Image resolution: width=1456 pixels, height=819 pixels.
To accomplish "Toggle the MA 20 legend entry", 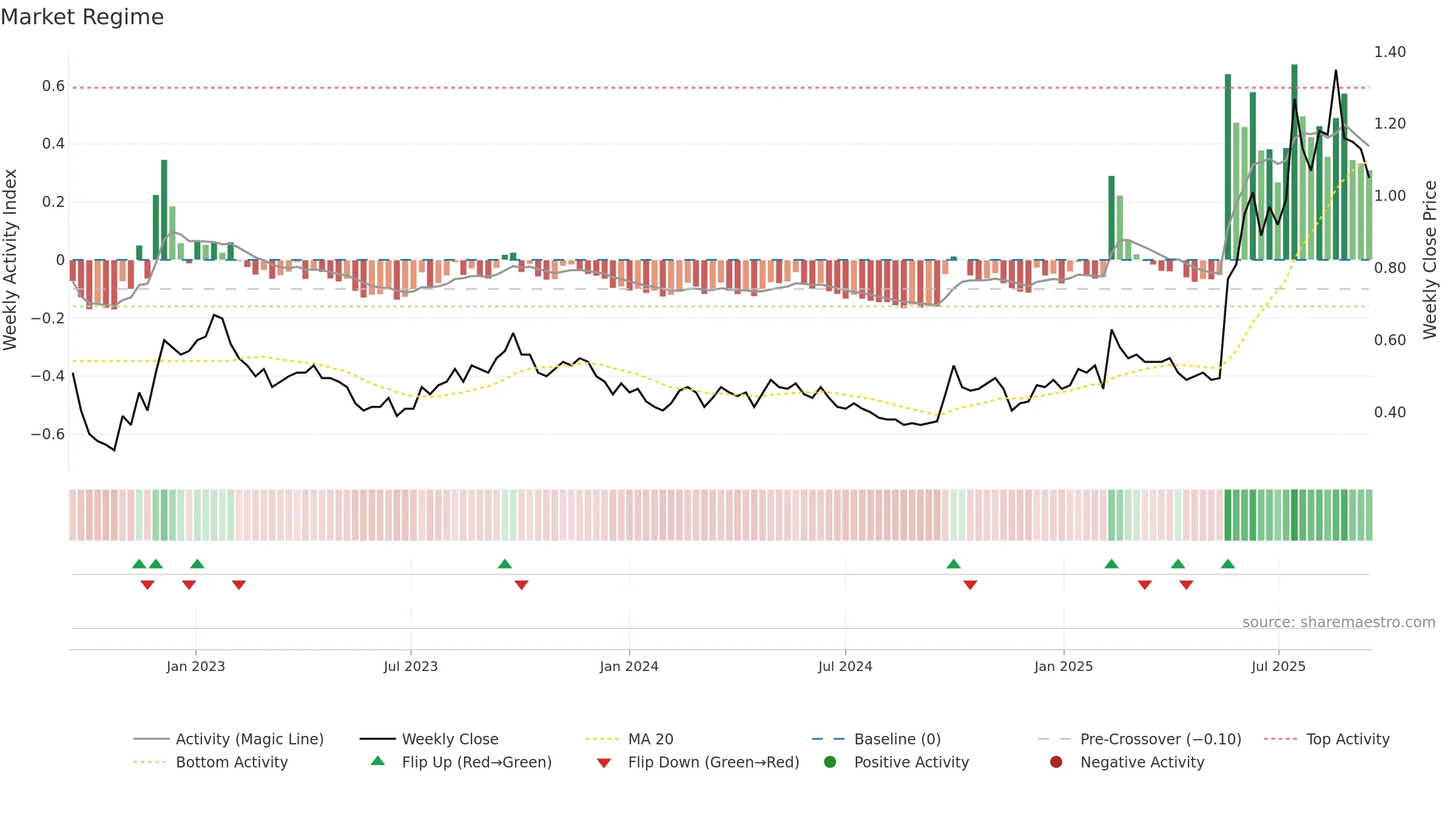I will coord(629,739).
